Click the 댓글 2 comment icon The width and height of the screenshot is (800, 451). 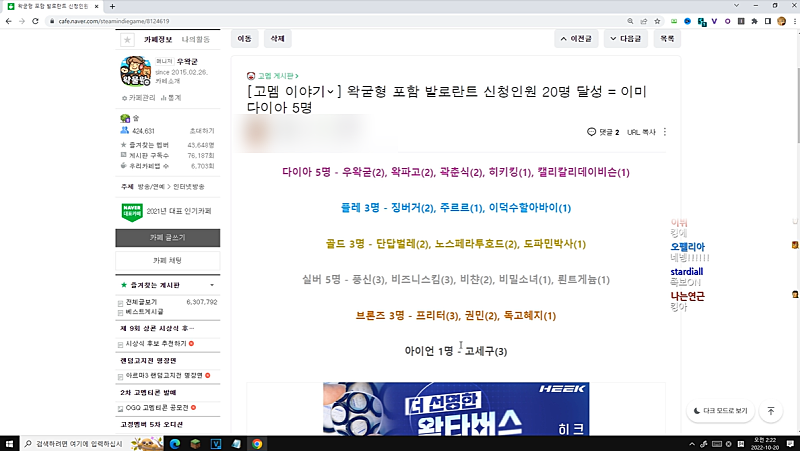(591, 132)
